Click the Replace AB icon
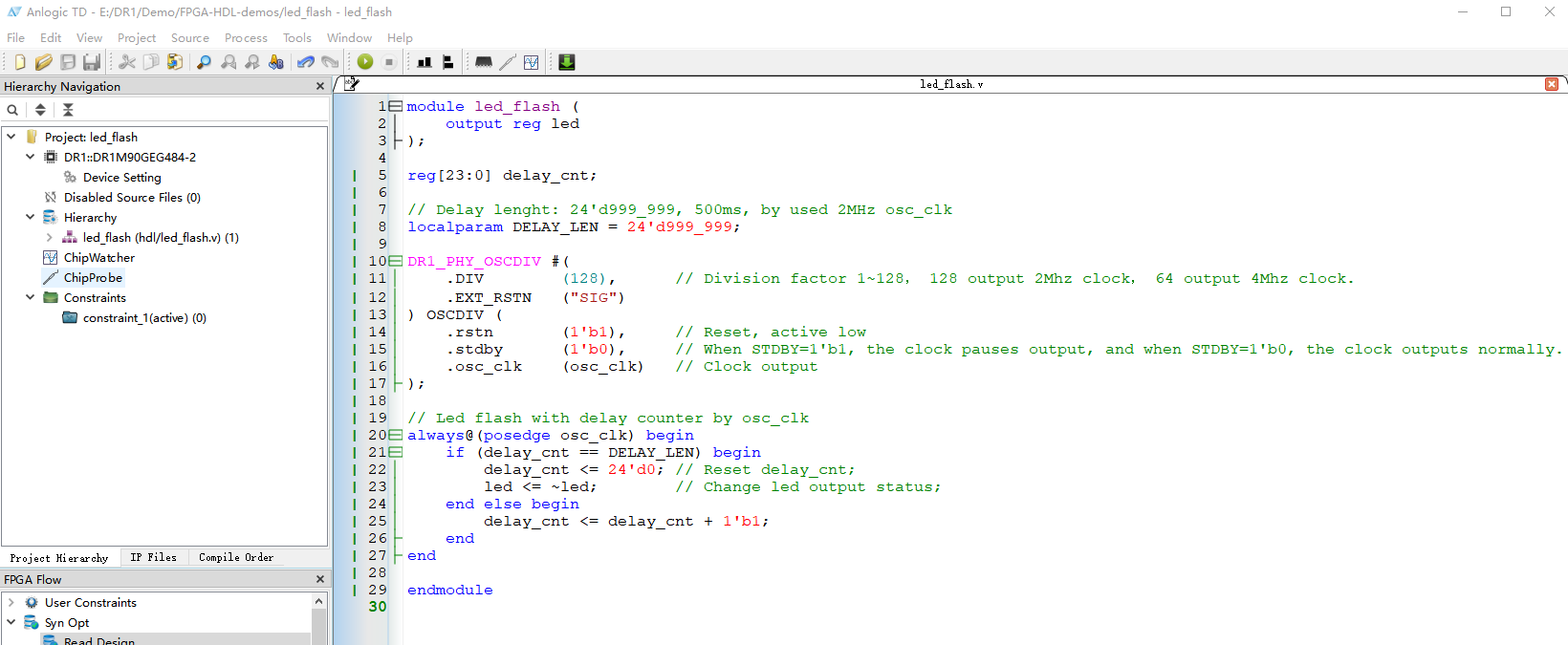The image size is (1568, 645). click(x=276, y=62)
